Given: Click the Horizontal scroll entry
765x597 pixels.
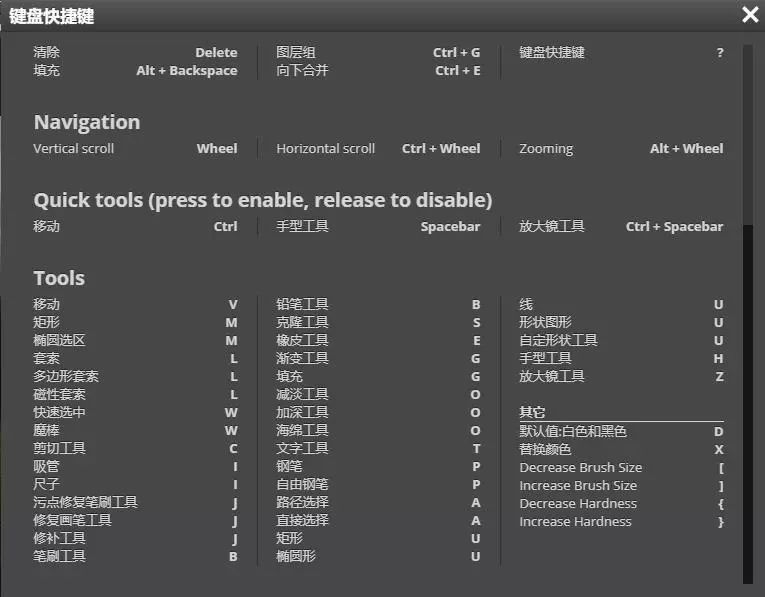Looking at the screenshot, I should coord(378,148).
